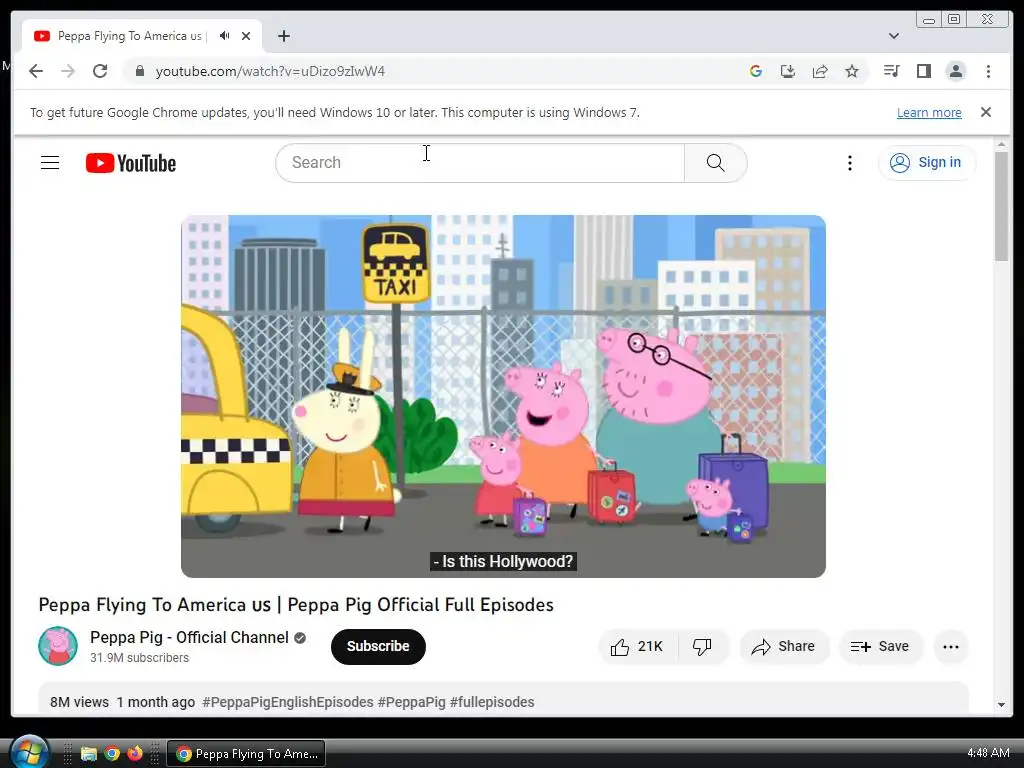Viewport: 1024px width, 768px height.
Task: Install app via the download icon
Action: point(788,71)
